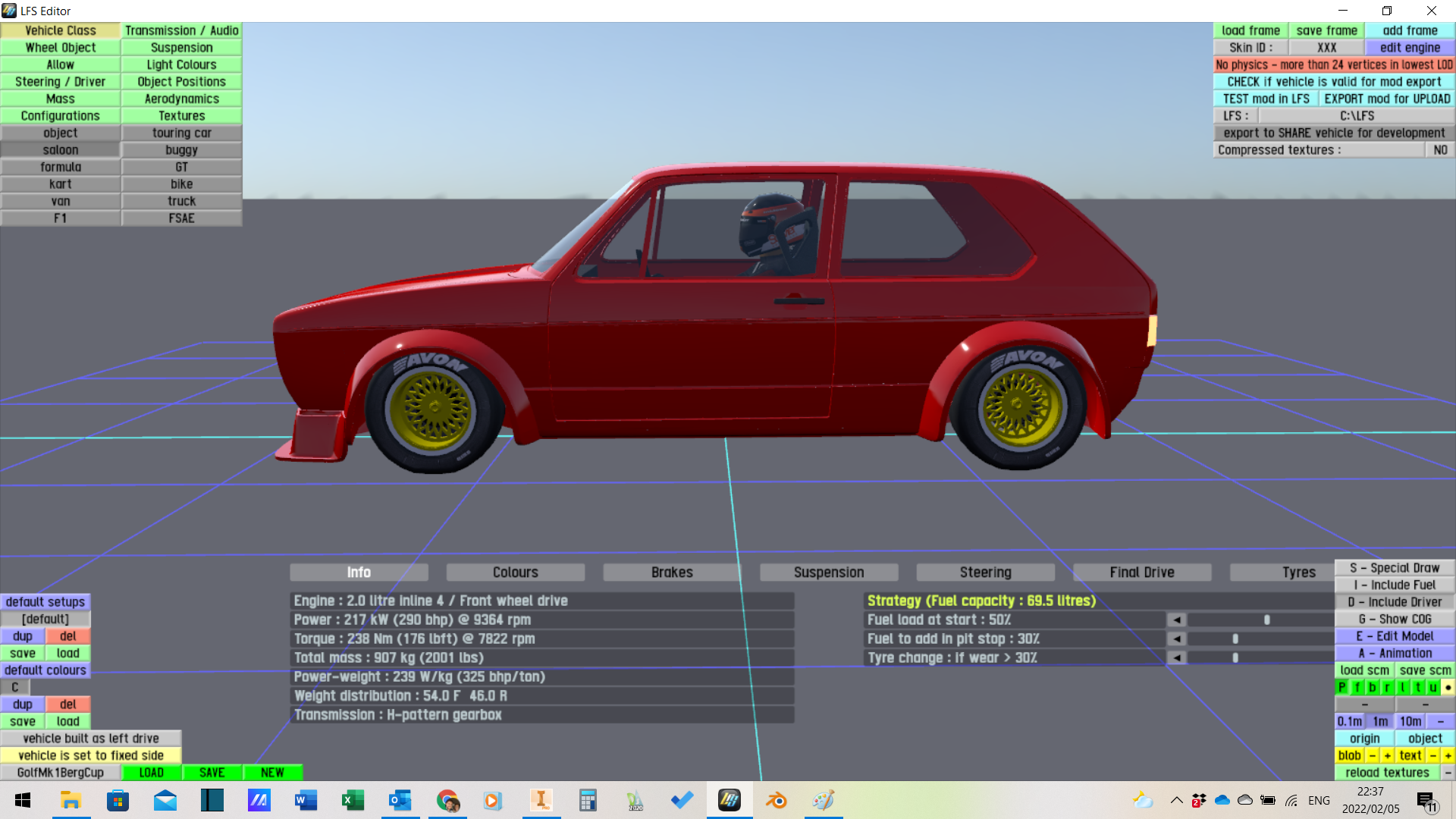This screenshot has height=819, width=1456.
Task: Adjust the Fuel to add in pit stop slider
Action: [1235, 639]
